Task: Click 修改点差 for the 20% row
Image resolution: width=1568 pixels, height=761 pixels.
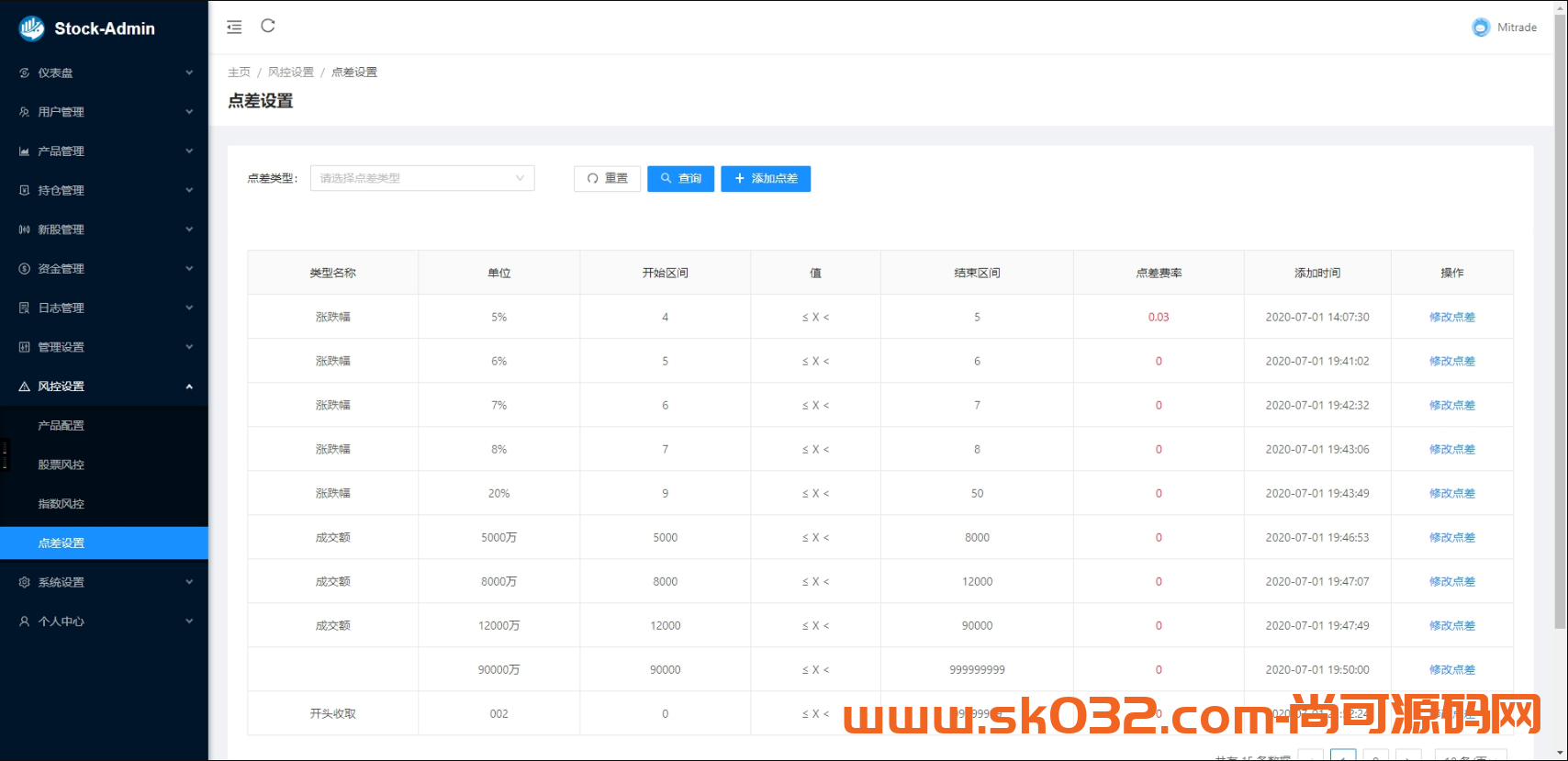Action: click(x=1451, y=493)
